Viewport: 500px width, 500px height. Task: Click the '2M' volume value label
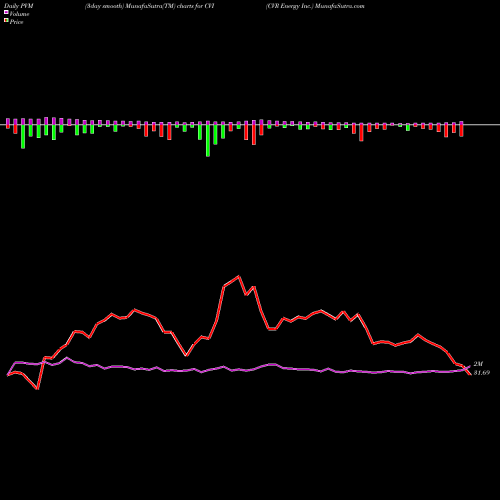[x=478, y=364]
